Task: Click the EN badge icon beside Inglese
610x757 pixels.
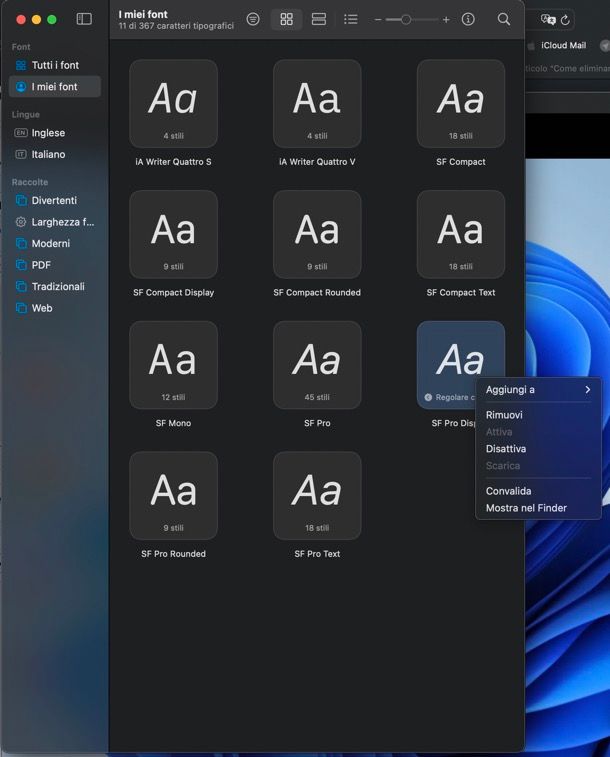Action: (21, 133)
